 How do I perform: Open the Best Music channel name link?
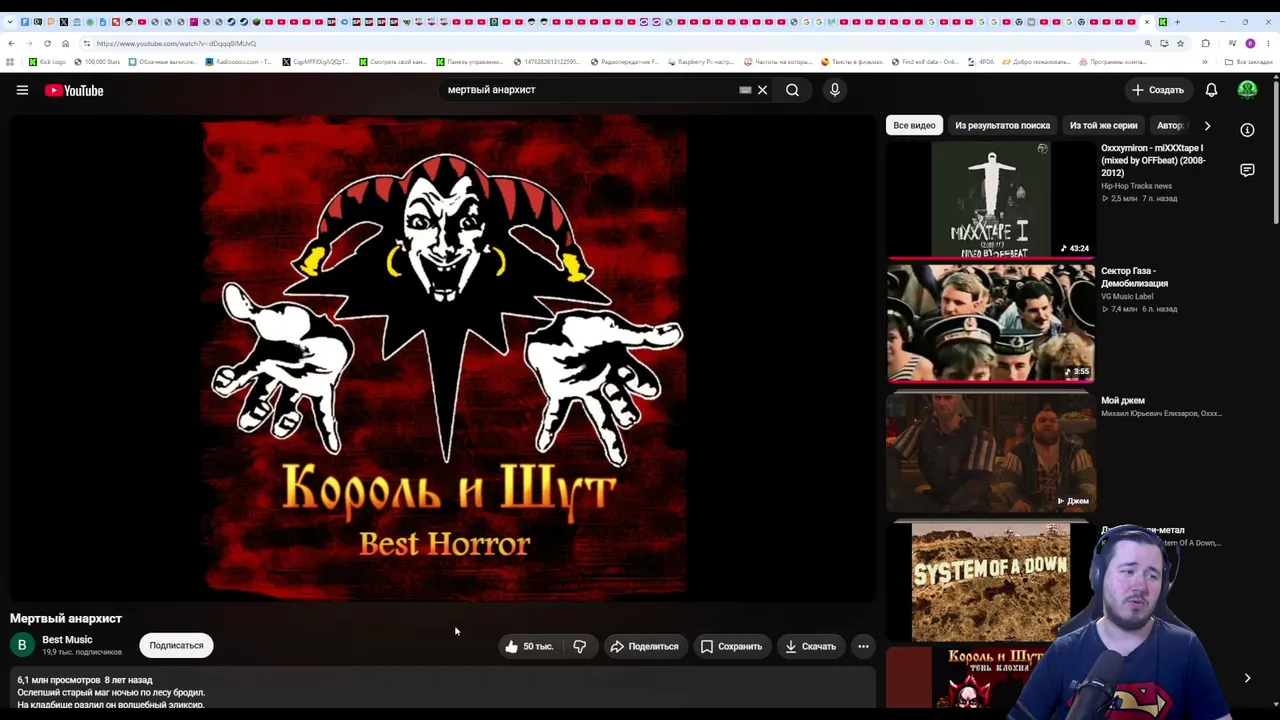67,640
